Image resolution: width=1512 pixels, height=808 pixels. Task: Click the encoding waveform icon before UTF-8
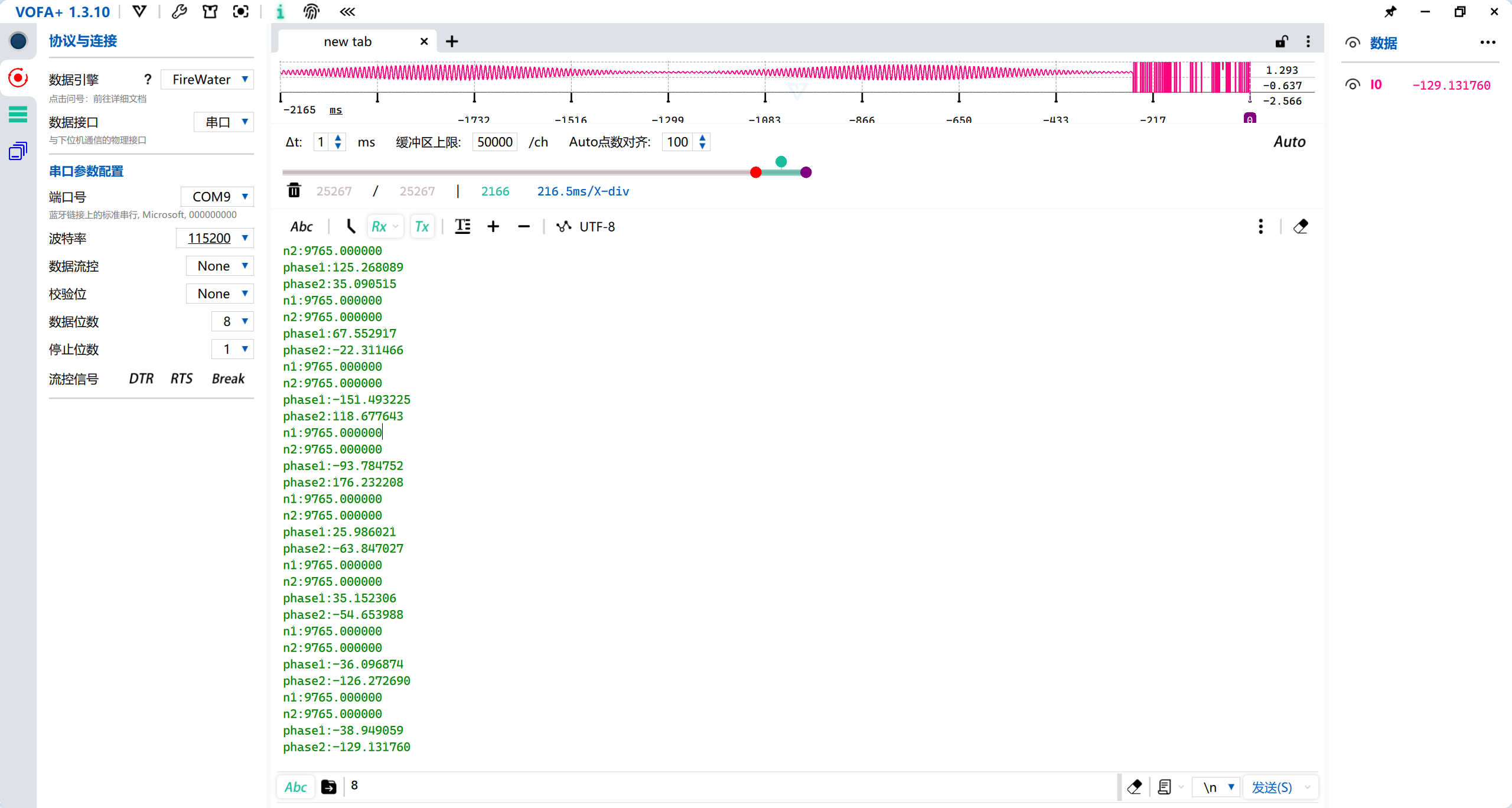pyautogui.click(x=563, y=227)
